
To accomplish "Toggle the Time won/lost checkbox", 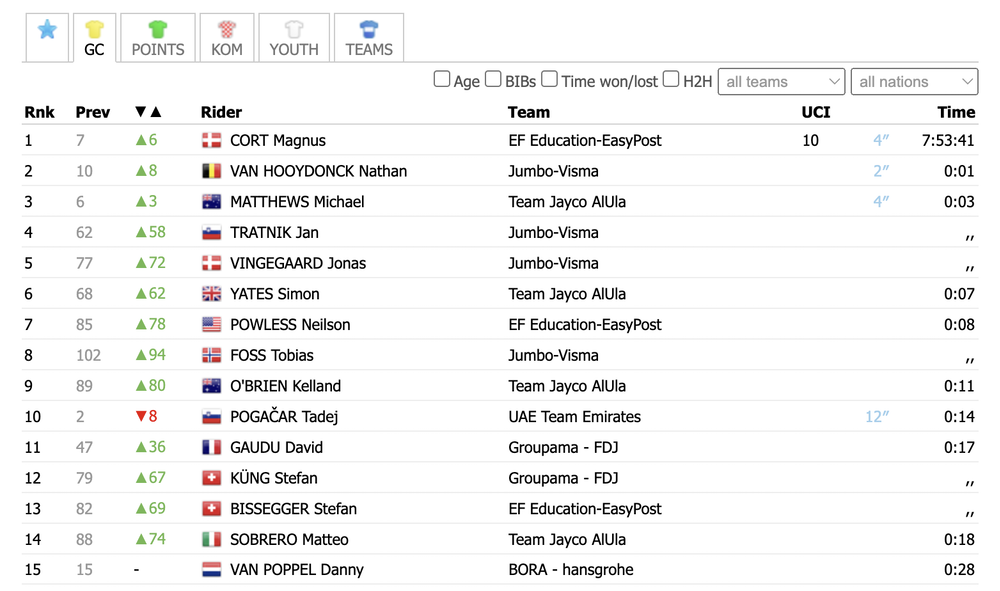I will 549,79.
